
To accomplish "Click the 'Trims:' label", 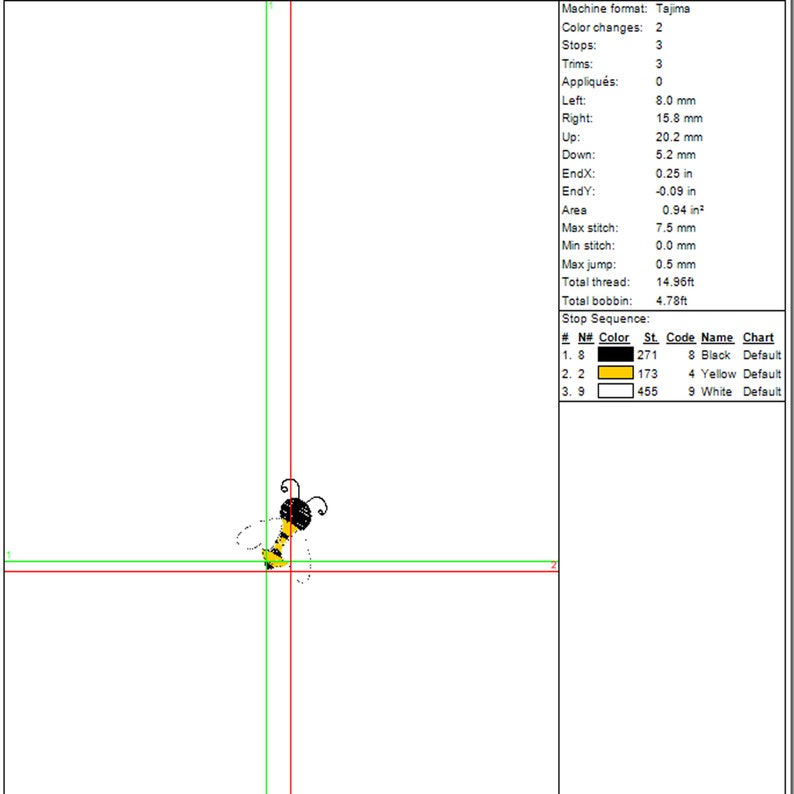I will [577, 64].
